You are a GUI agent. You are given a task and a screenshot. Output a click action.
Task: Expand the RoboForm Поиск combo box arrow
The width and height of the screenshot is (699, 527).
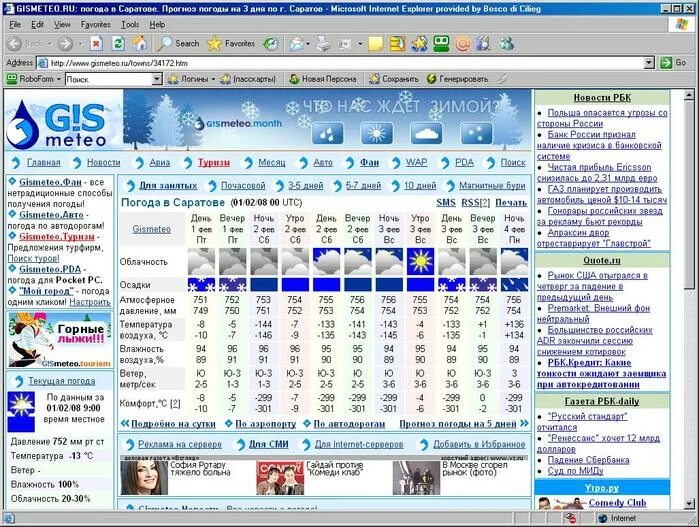[156, 79]
